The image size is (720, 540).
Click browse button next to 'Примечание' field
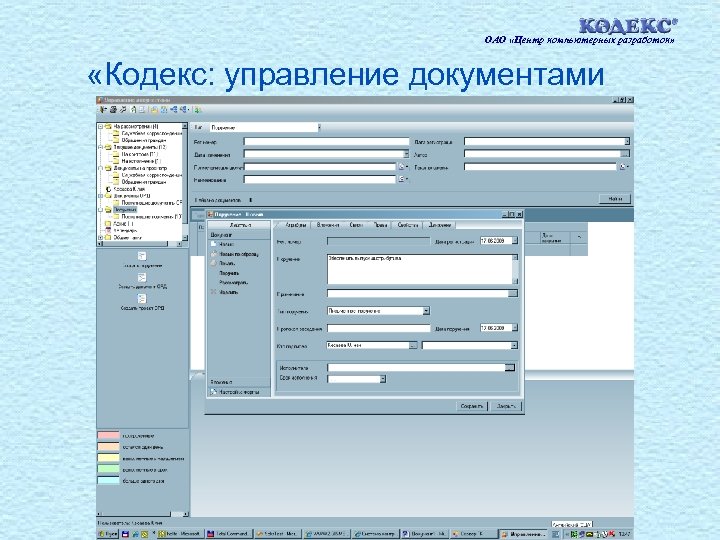tap(513, 293)
